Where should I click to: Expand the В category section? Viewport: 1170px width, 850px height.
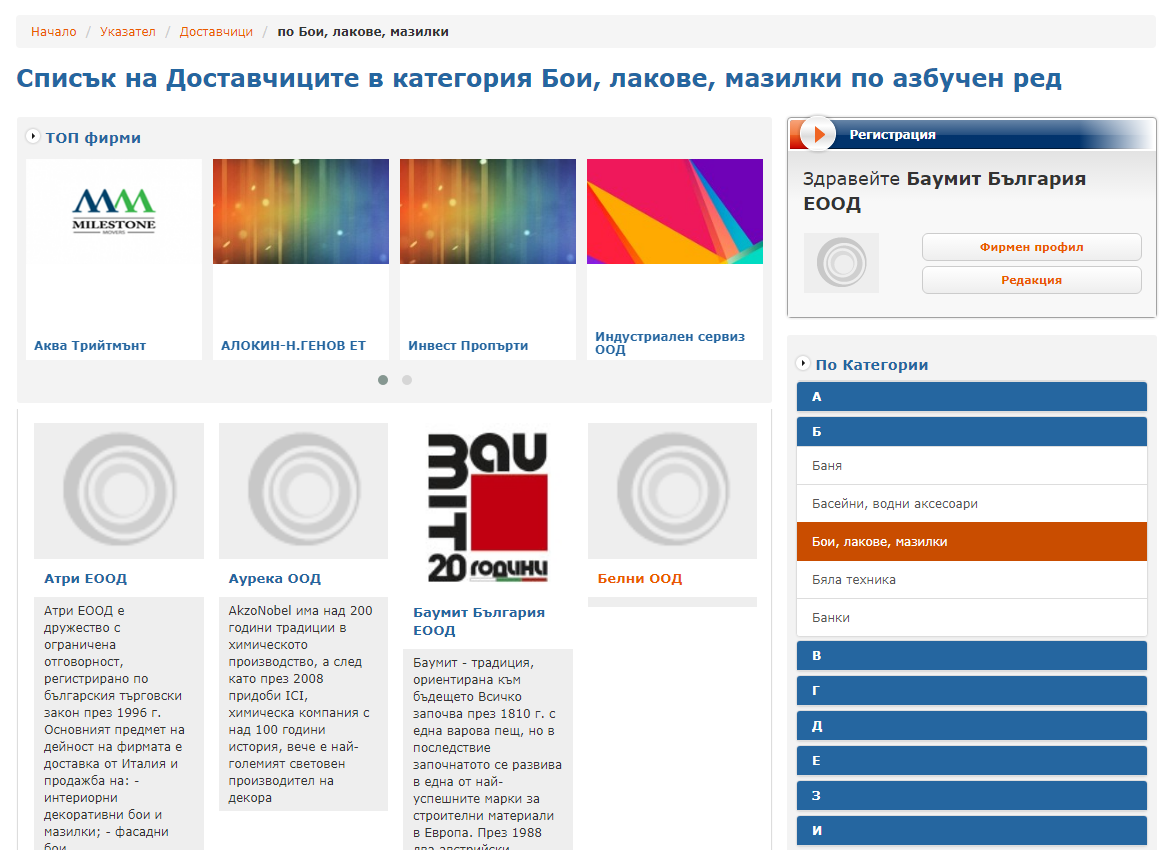click(x=971, y=656)
